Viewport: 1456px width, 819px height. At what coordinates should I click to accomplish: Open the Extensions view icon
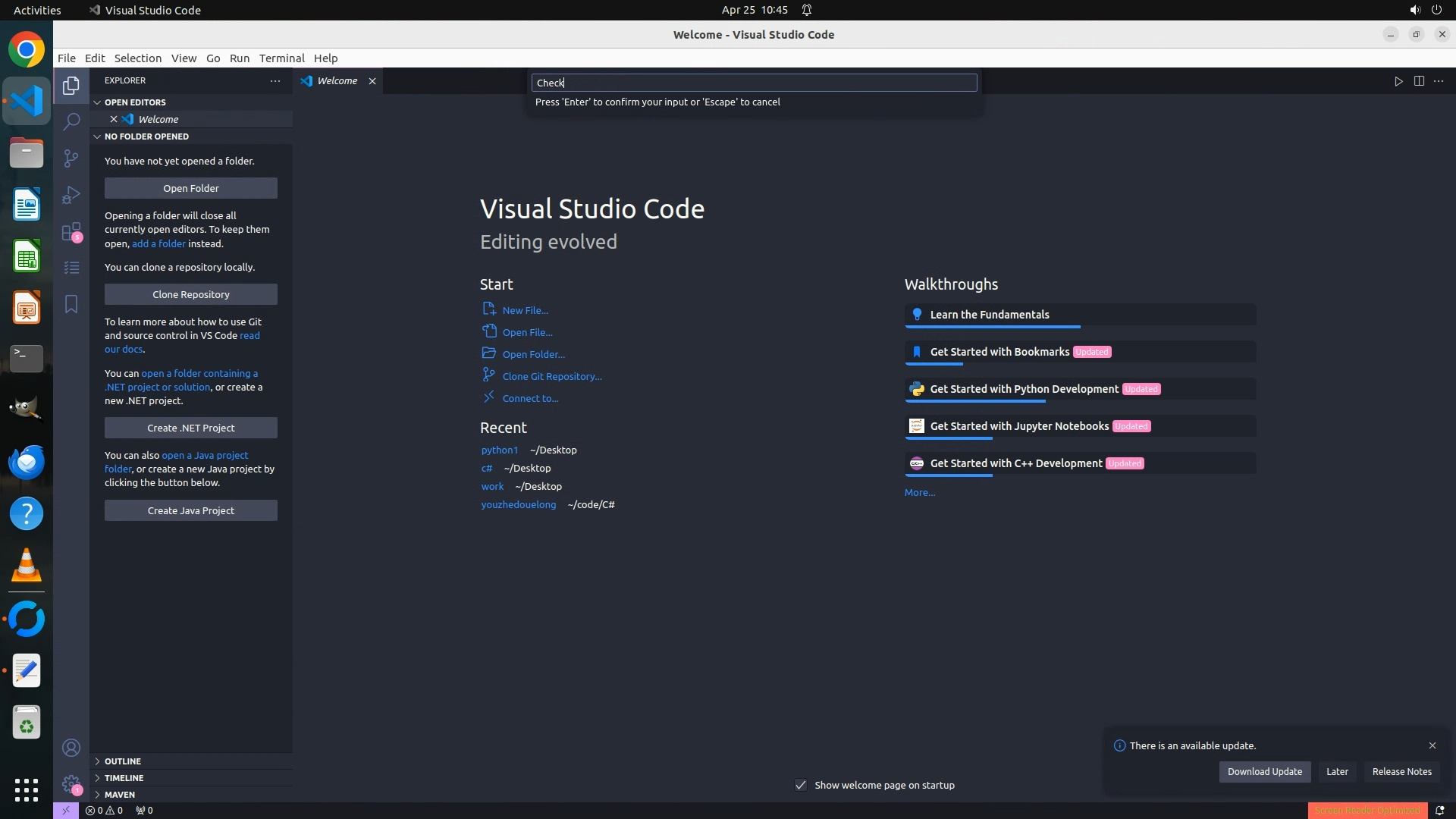[x=71, y=231]
